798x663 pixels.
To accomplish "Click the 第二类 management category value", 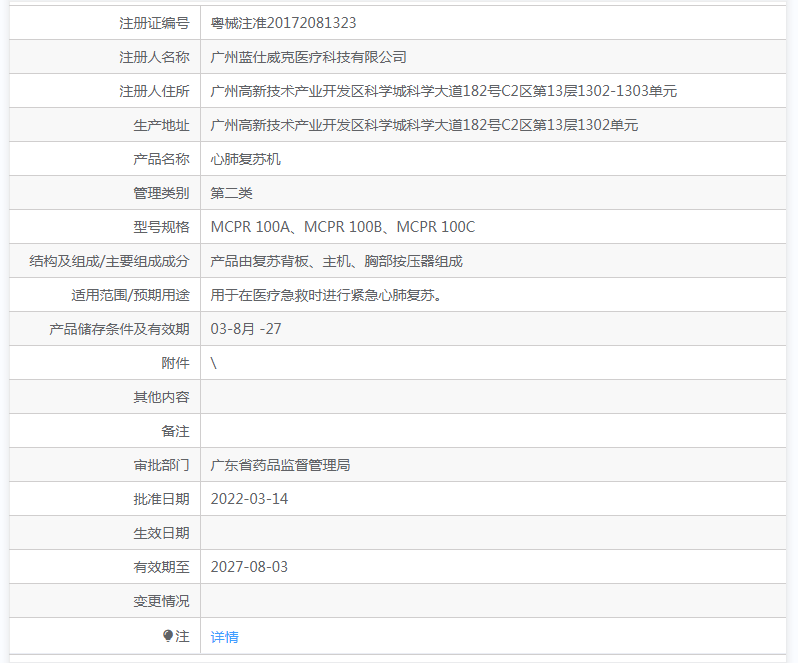I will [x=232, y=193].
